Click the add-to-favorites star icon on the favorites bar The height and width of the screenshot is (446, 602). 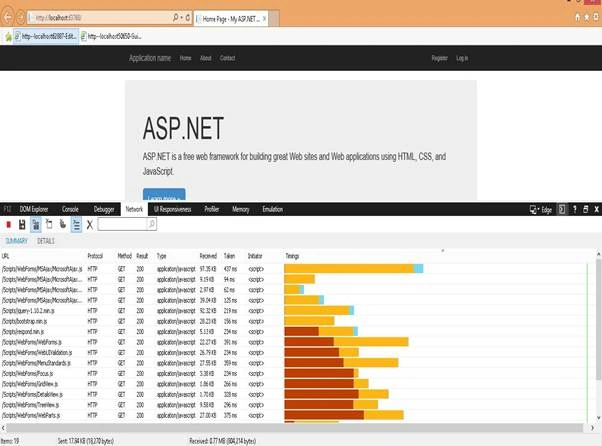[x=8, y=37]
